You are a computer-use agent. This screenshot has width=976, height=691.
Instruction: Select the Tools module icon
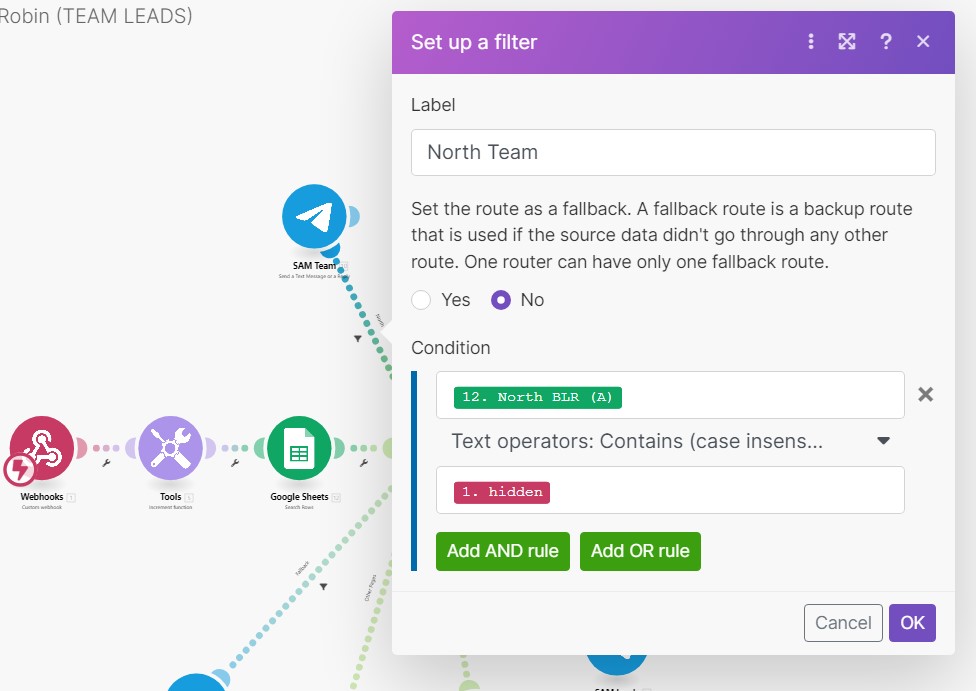click(170, 447)
